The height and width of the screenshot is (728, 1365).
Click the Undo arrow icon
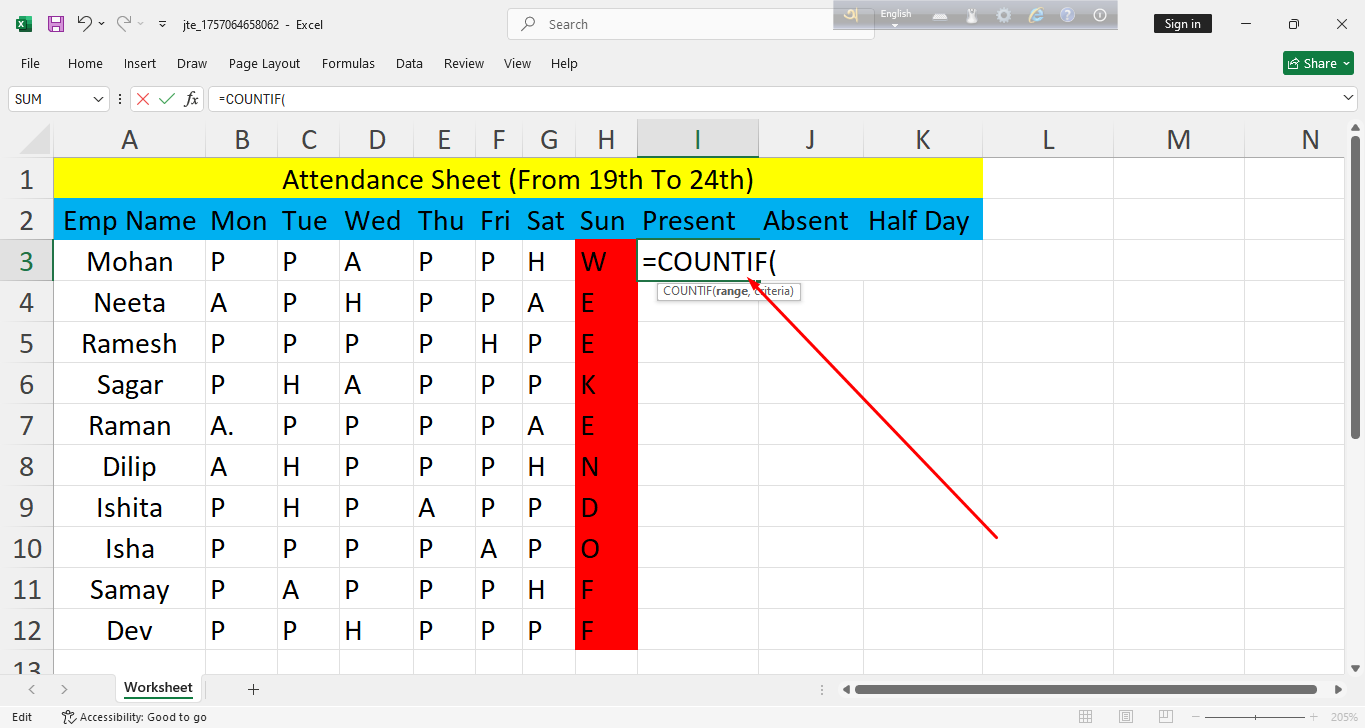[85, 24]
